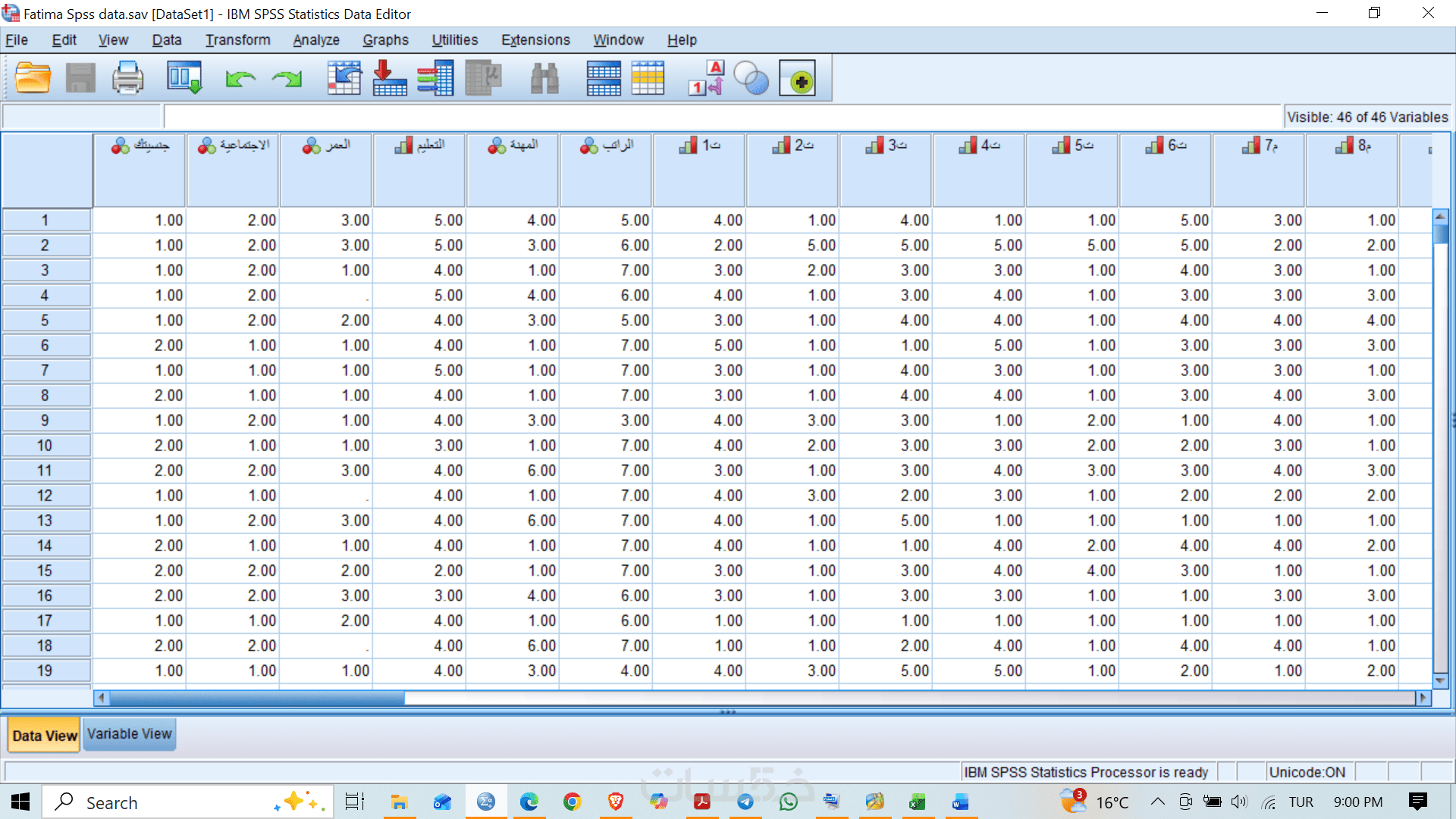Open the Variables info toolbar icon
1456x819 pixels.
[x=435, y=78]
